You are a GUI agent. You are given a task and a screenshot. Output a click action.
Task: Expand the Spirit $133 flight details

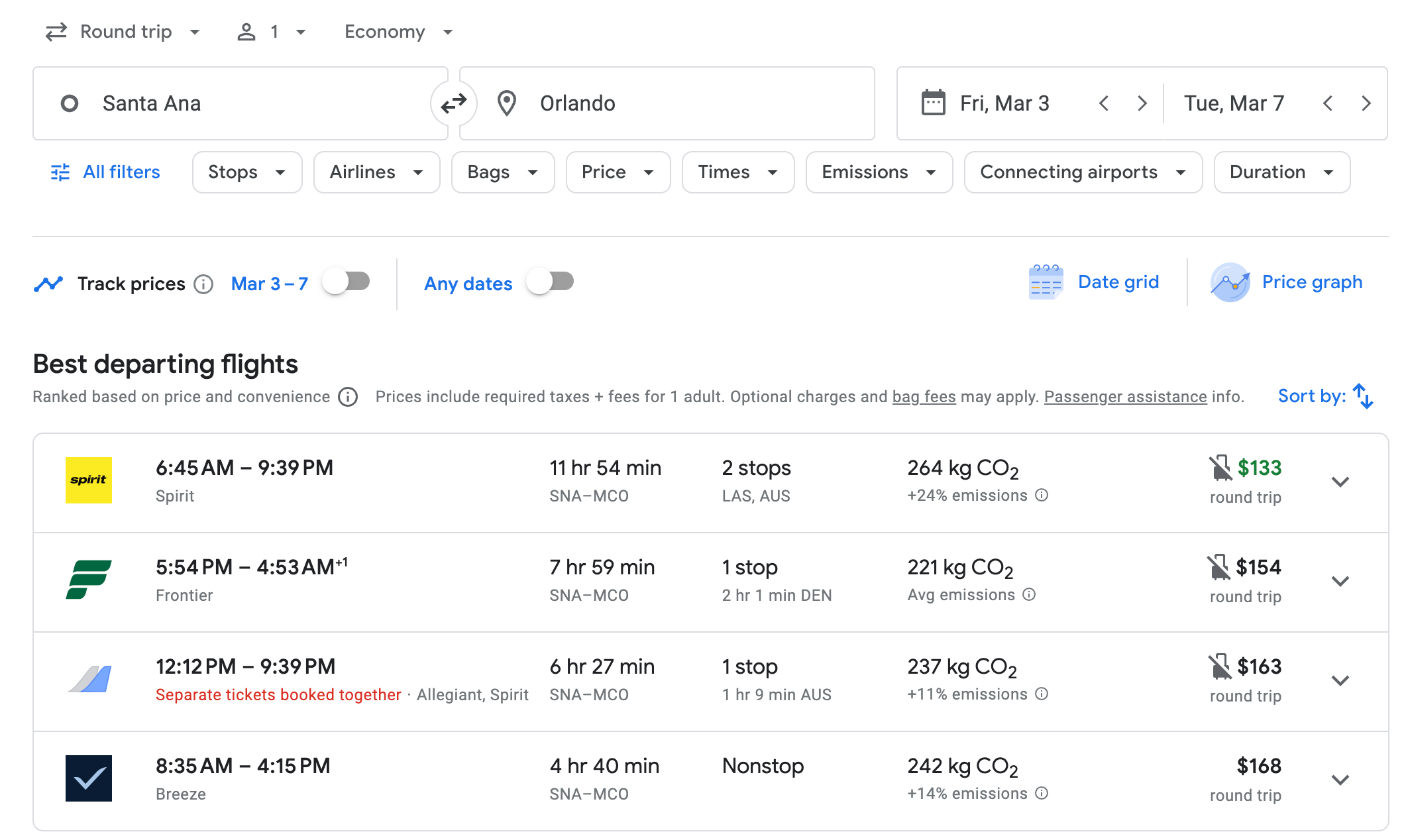1340,482
